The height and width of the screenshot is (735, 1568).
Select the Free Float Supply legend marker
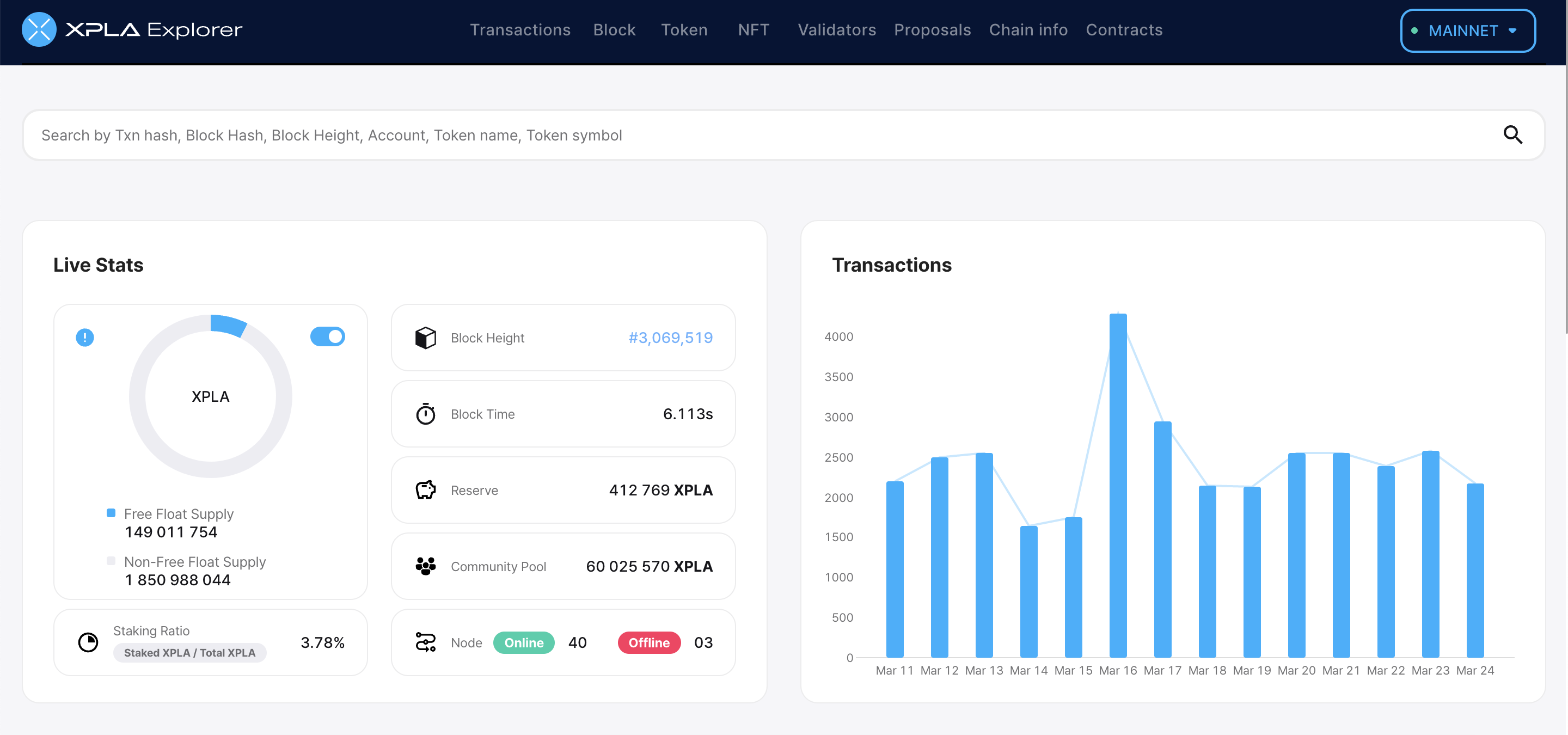click(x=111, y=512)
